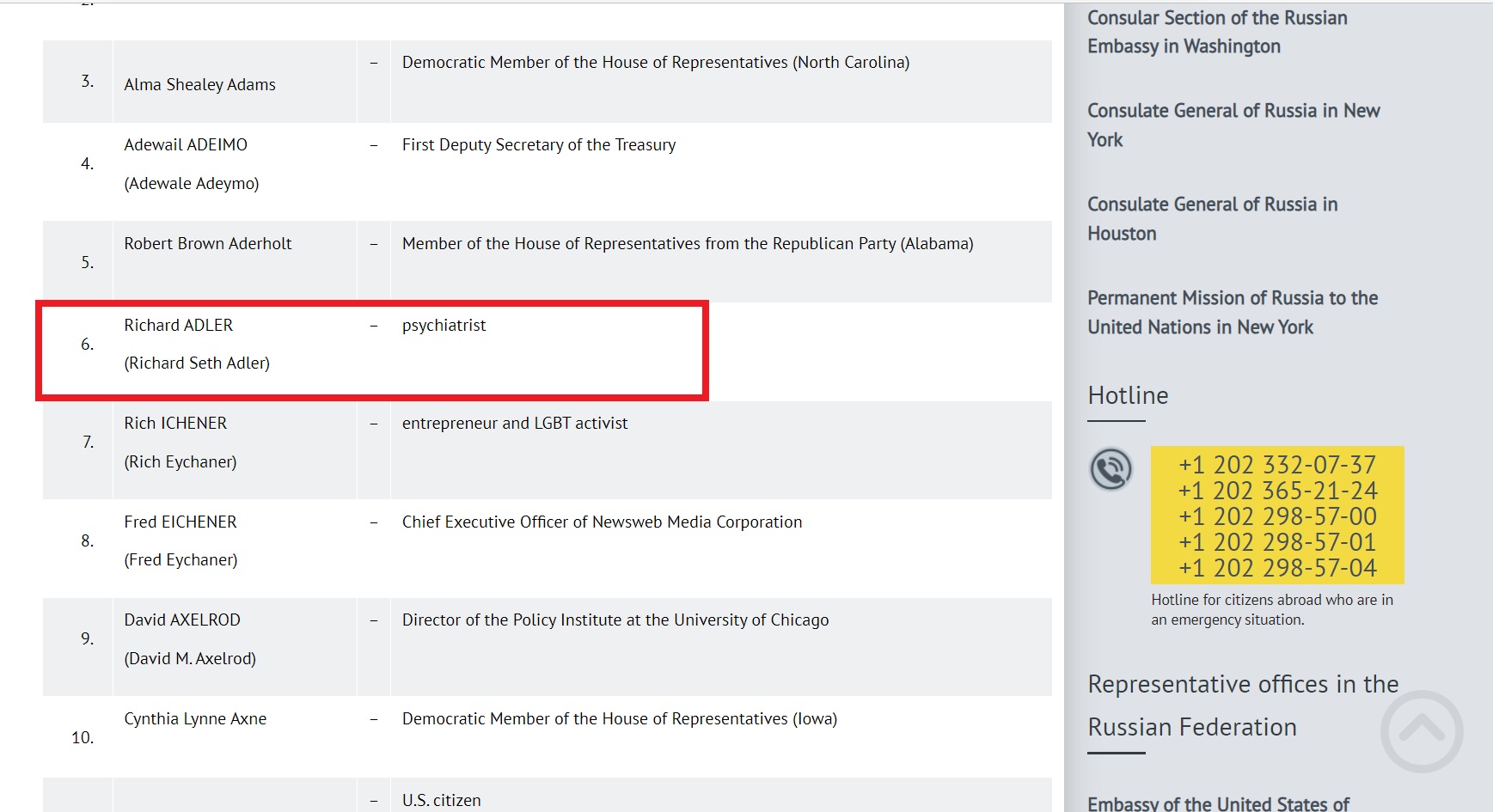The height and width of the screenshot is (812, 1493).
Task: Click row number 5.
Action: tap(88, 262)
